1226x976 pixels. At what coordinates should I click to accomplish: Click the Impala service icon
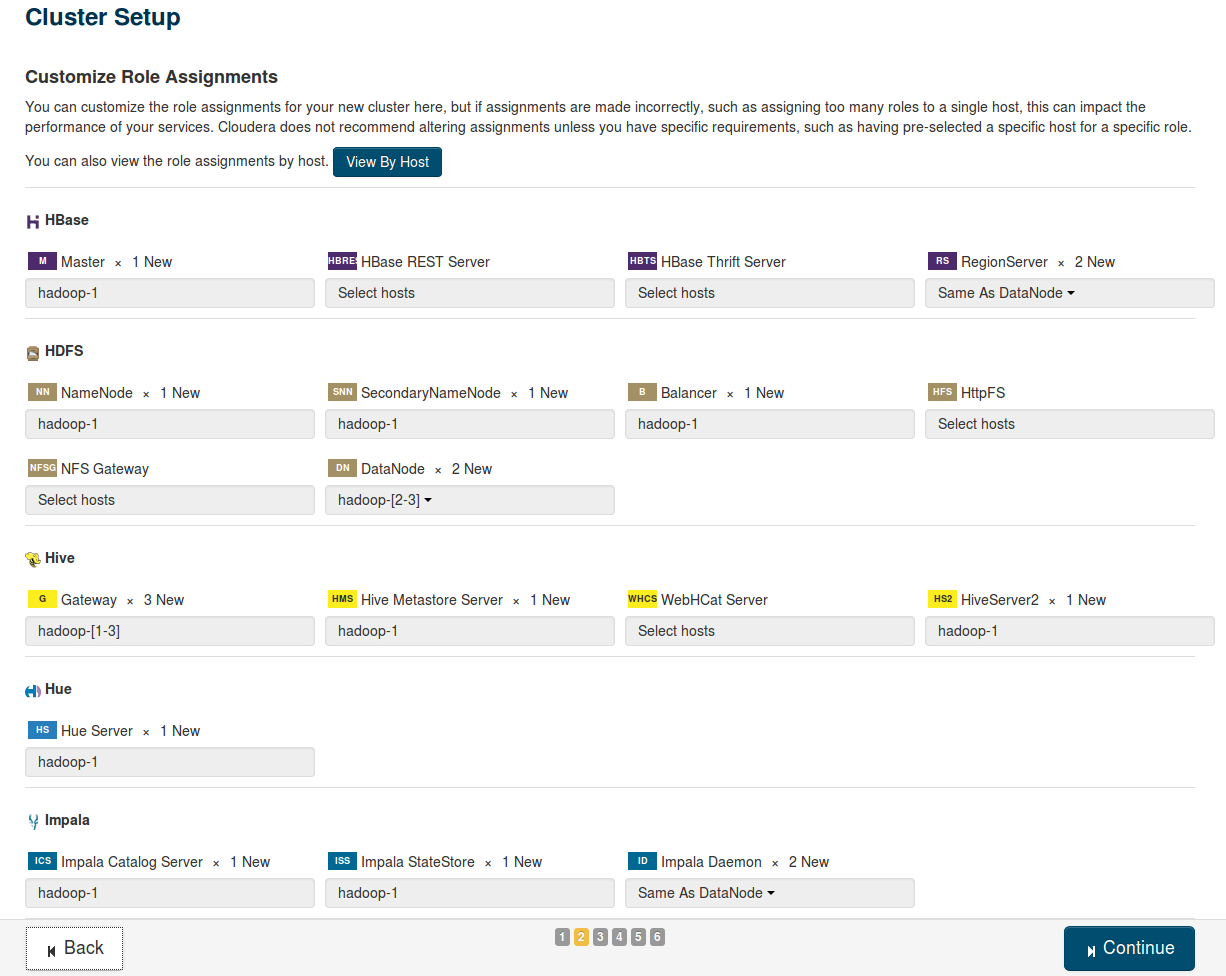33,821
